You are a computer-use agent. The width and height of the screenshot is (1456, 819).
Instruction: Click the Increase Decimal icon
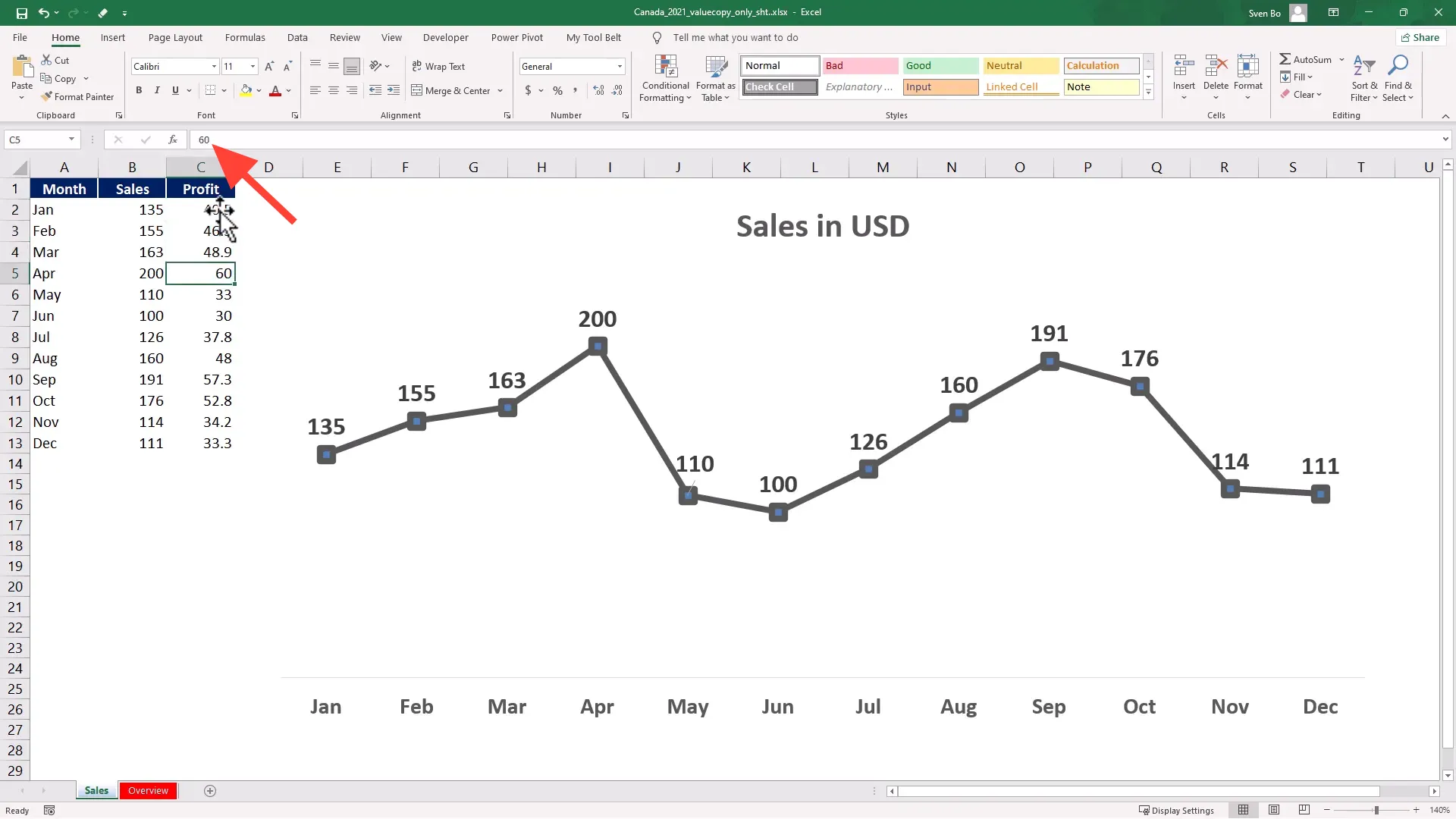point(598,91)
